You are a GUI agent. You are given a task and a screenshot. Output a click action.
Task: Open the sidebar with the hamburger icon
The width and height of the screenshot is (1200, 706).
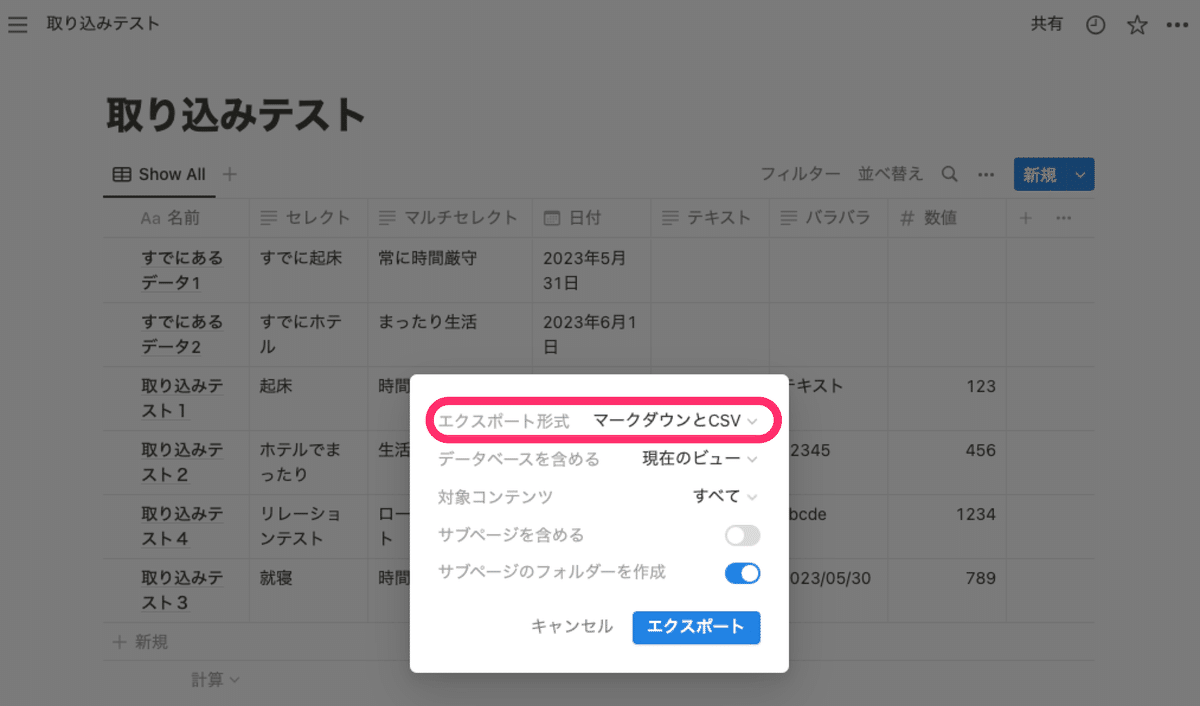(17, 24)
